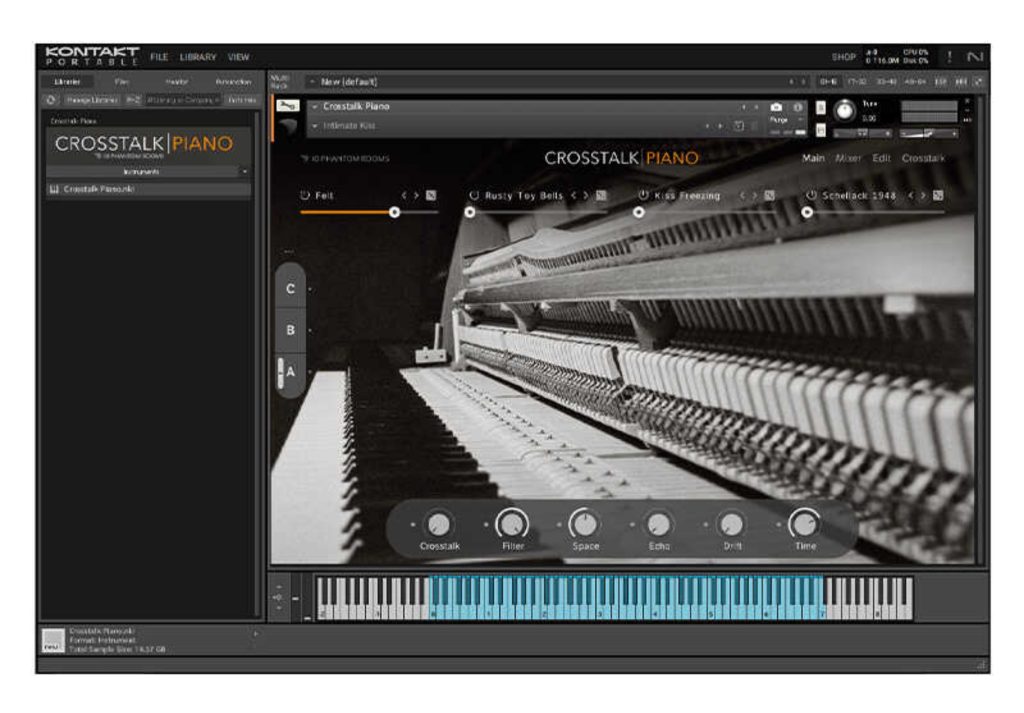1024x713 pixels.
Task: Click the exclamation warning icon
Action: pyautogui.click(x=949, y=57)
